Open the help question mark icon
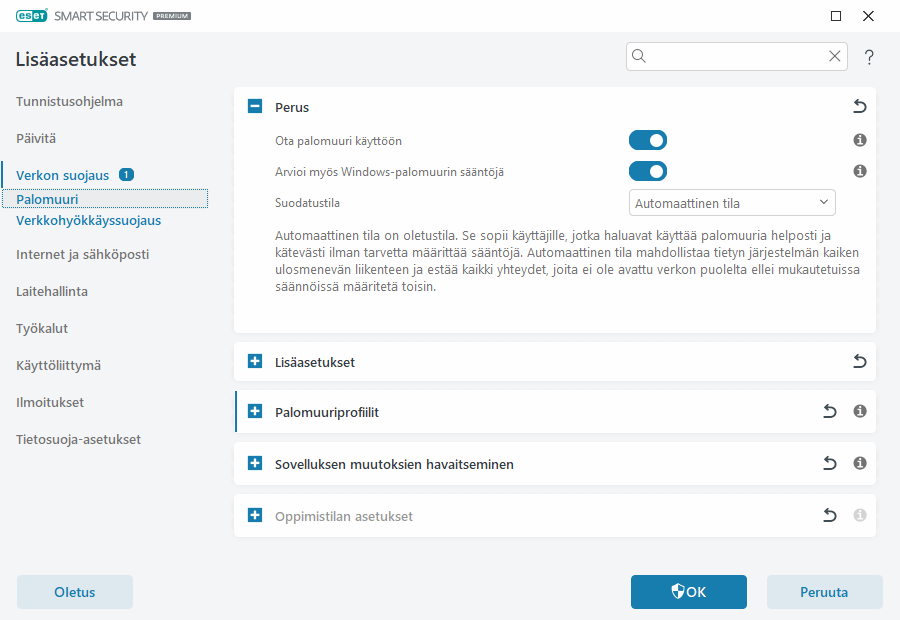This screenshot has width=900, height=620. (x=868, y=57)
